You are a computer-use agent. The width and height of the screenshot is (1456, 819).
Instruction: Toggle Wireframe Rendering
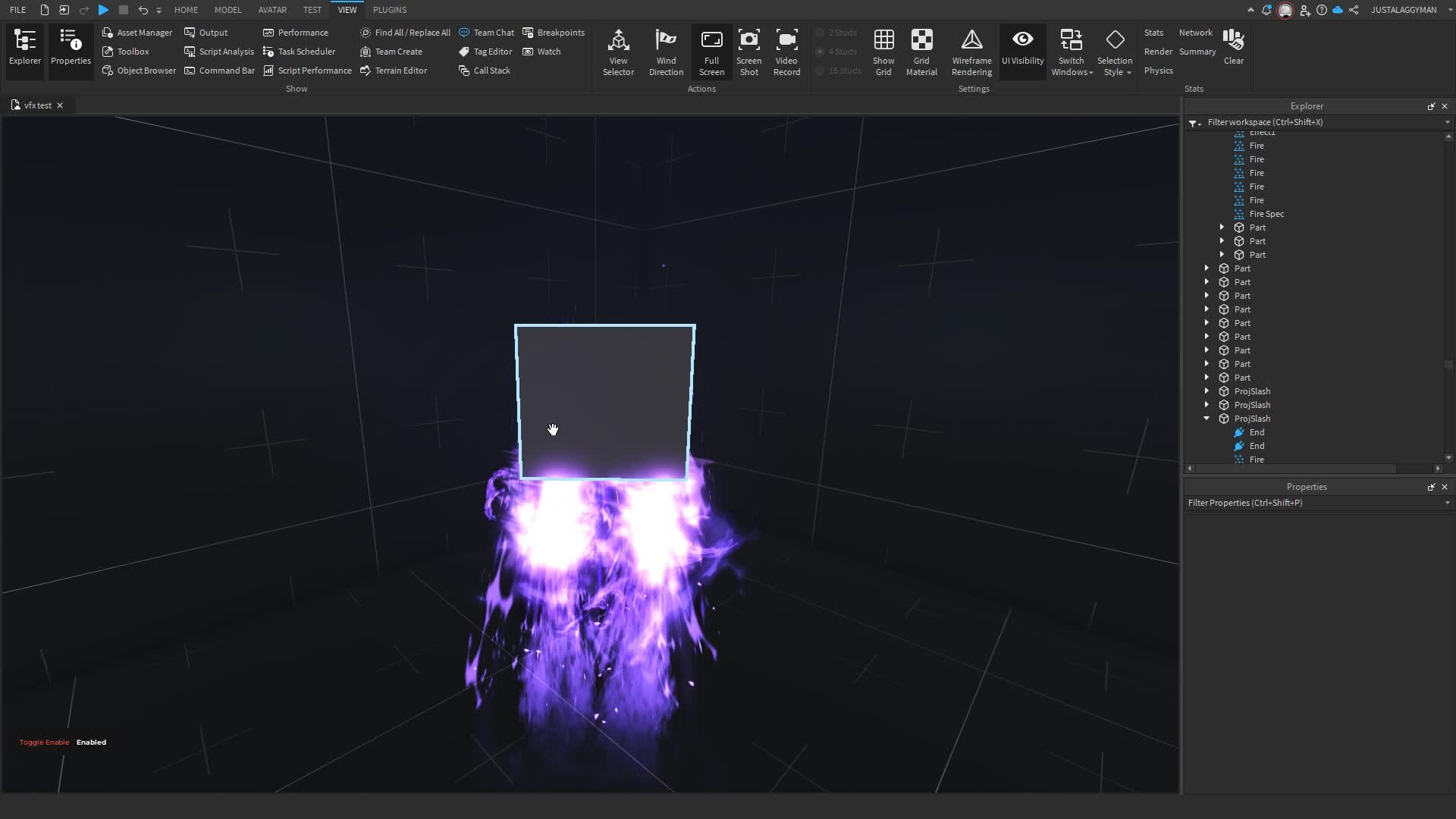pos(971,51)
